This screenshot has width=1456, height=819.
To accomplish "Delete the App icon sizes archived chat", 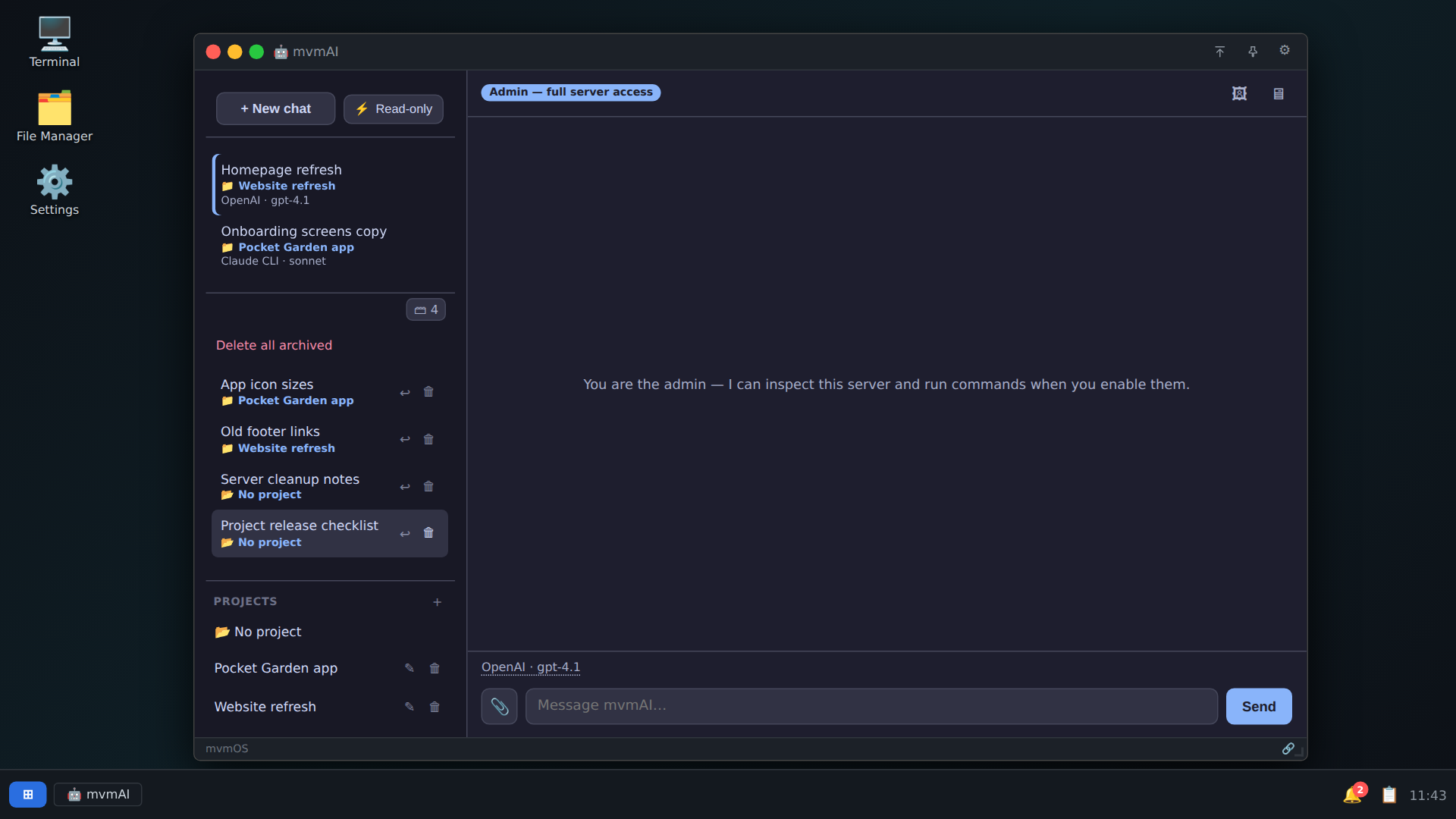I will click(x=428, y=392).
